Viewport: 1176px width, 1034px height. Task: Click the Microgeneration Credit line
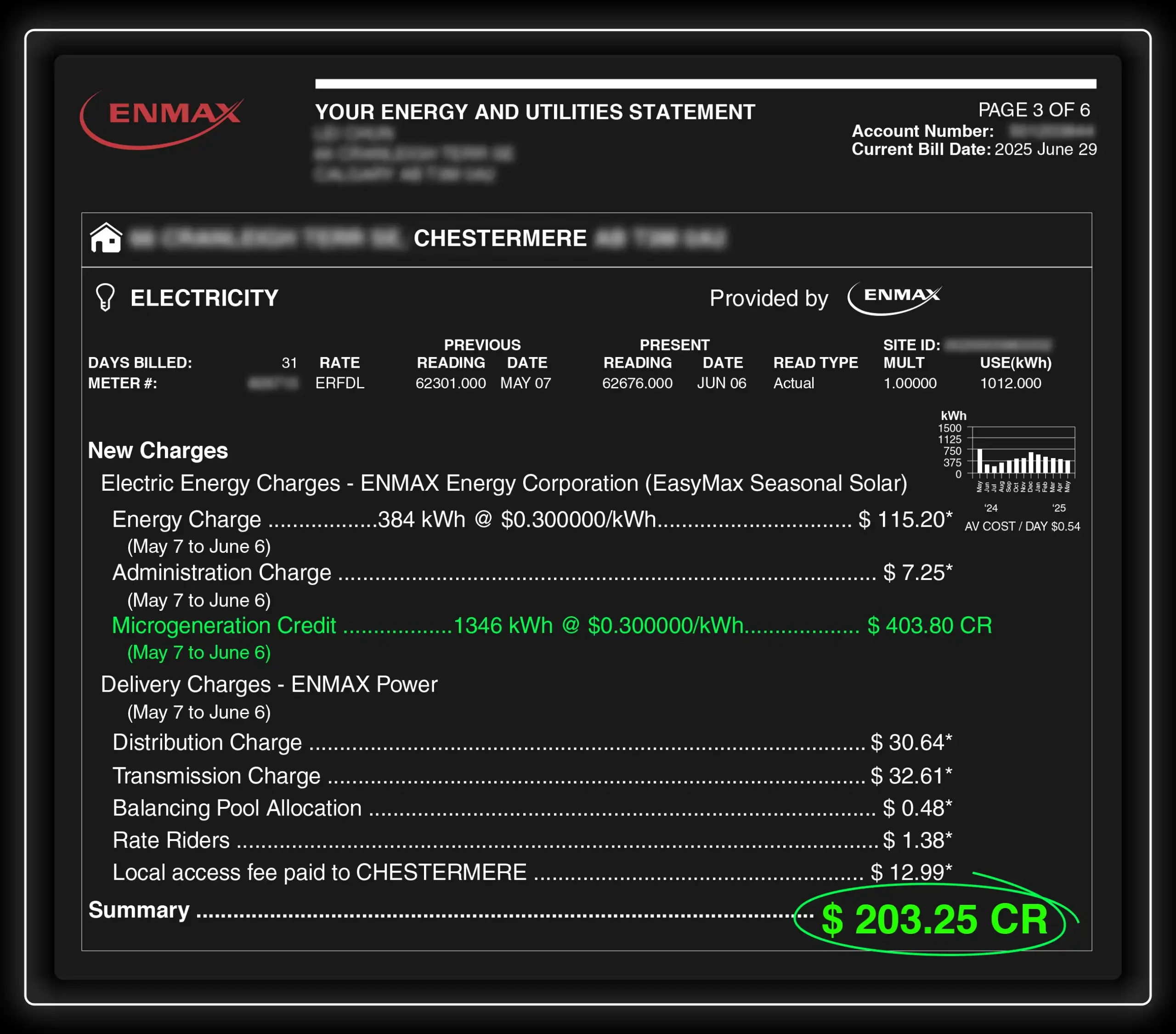[x=552, y=625]
